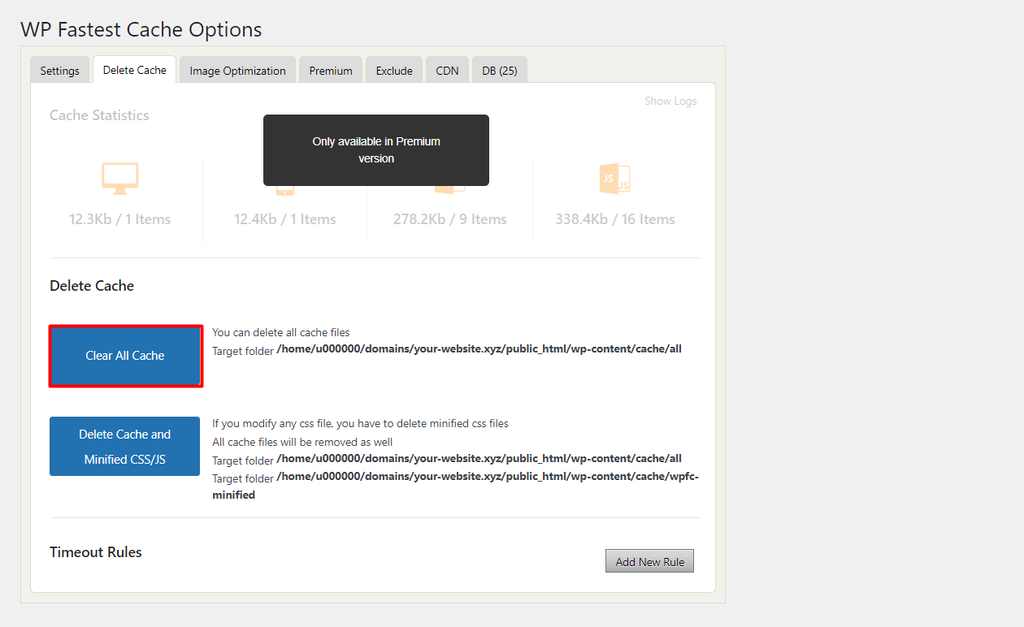The width and height of the screenshot is (1024, 627).
Task: Click the Add New Rule button
Action: [x=649, y=561]
